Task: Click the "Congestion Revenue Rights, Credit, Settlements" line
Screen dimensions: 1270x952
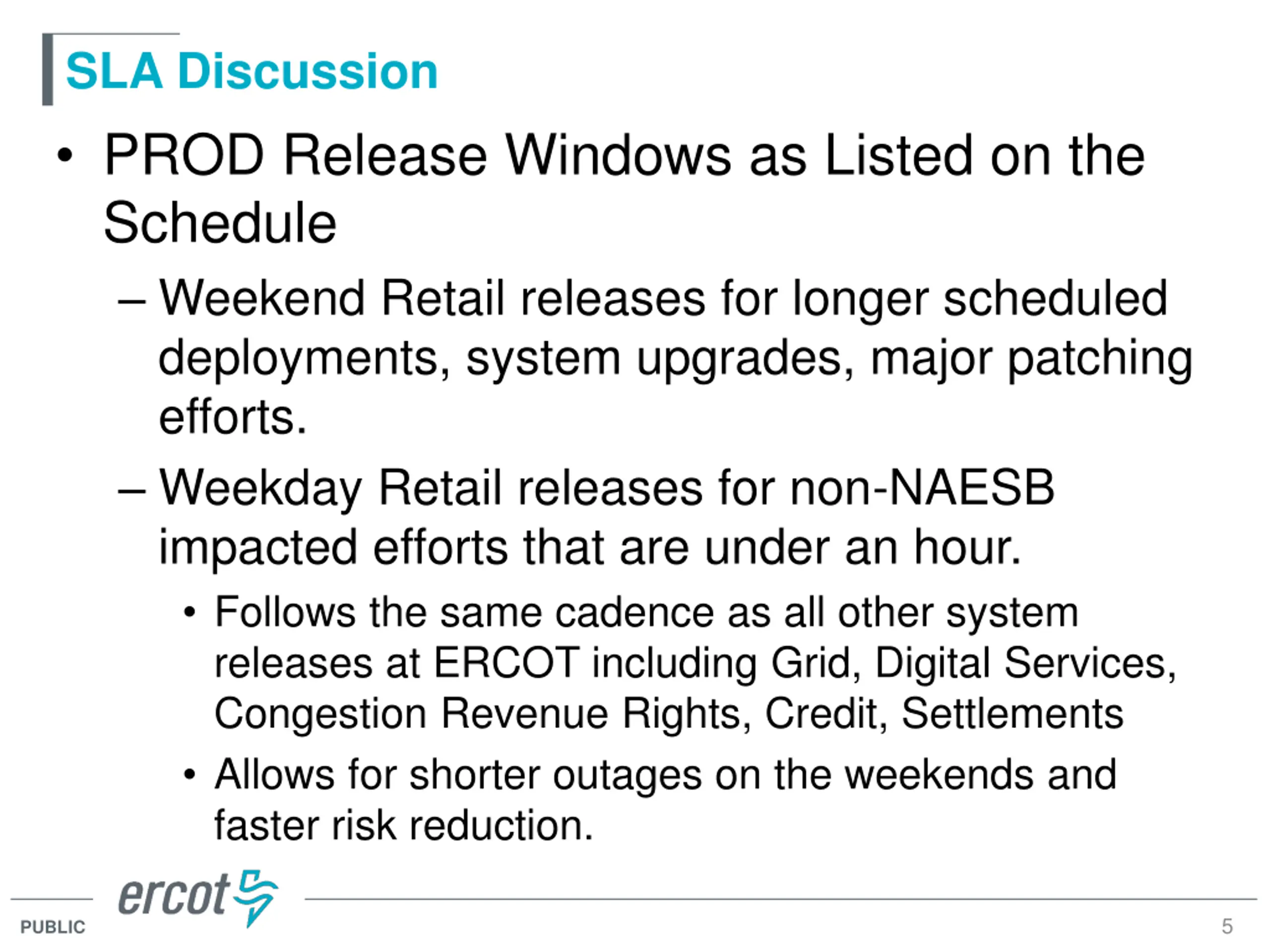Action: pos(669,714)
